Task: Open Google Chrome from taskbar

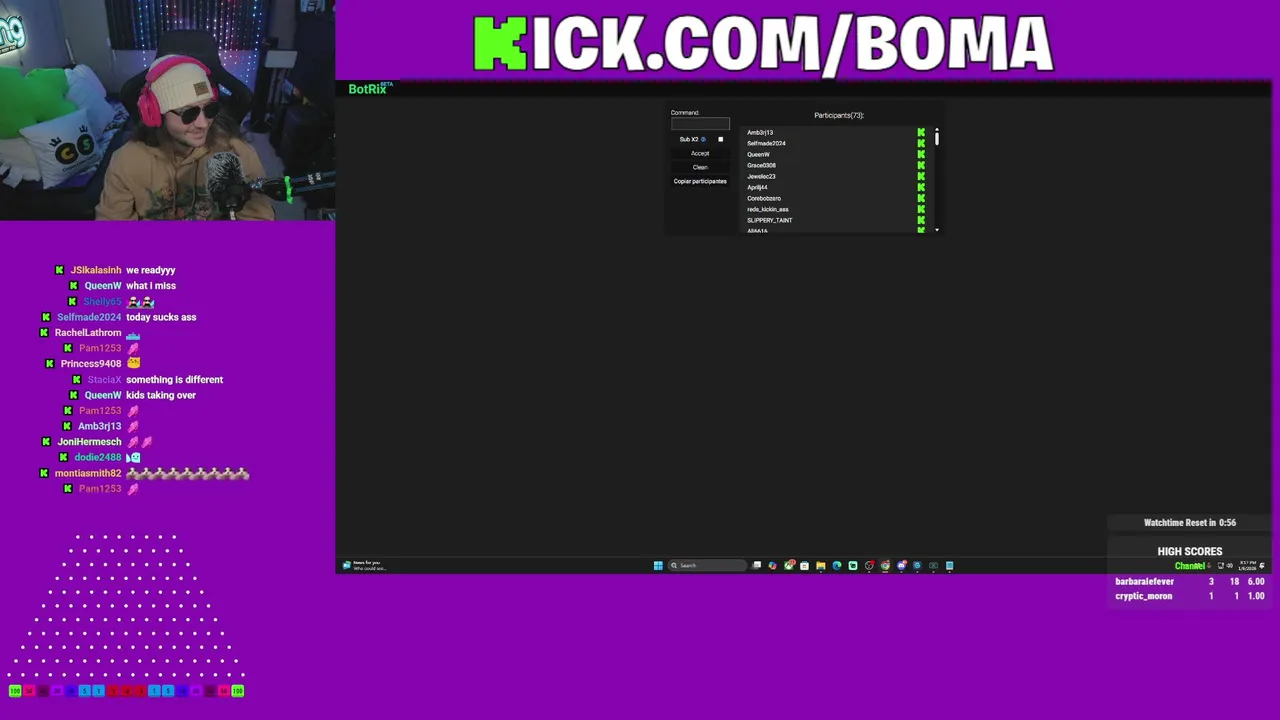Action: pos(885,565)
